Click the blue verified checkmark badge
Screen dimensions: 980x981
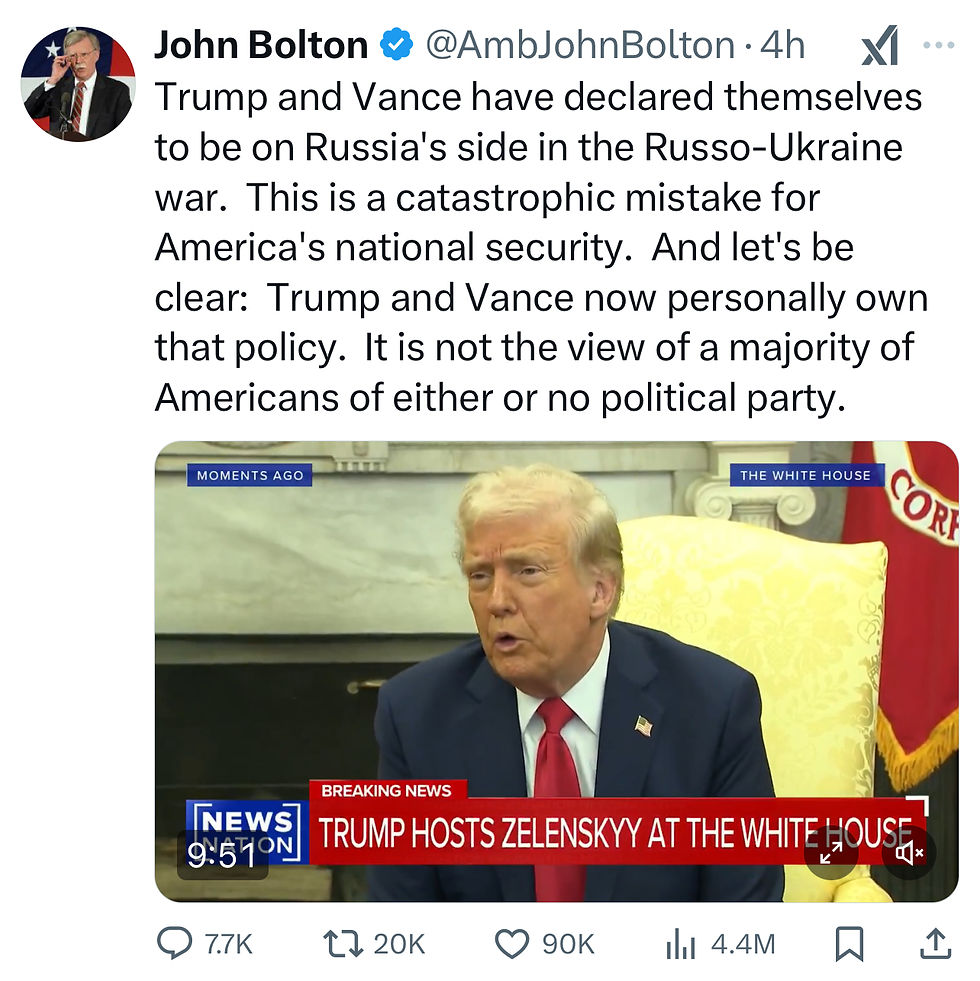pos(397,45)
